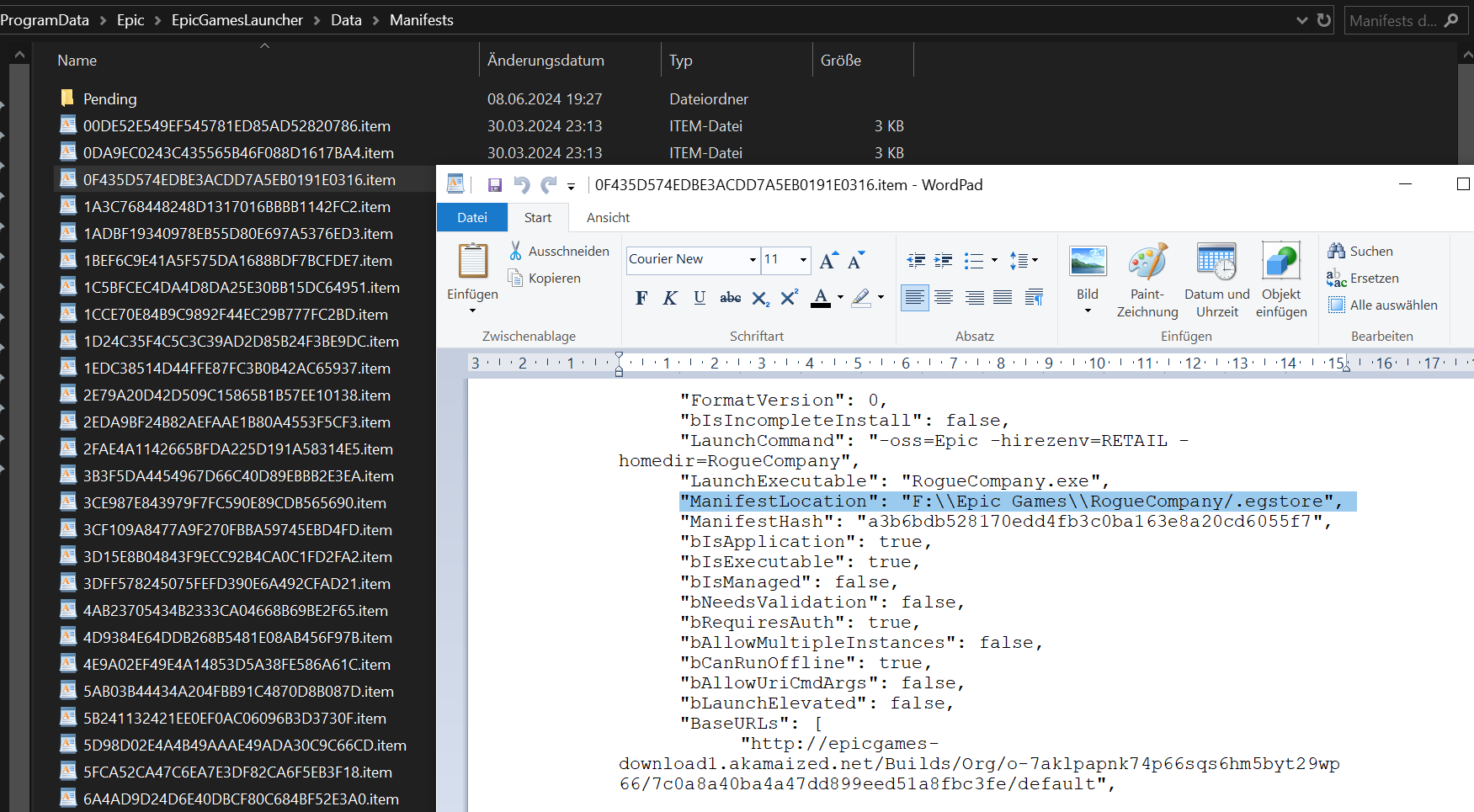The height and width of the screenshot is (812, 1474).
Task: Increase the paragraph indent
Action: pos(944,260)
